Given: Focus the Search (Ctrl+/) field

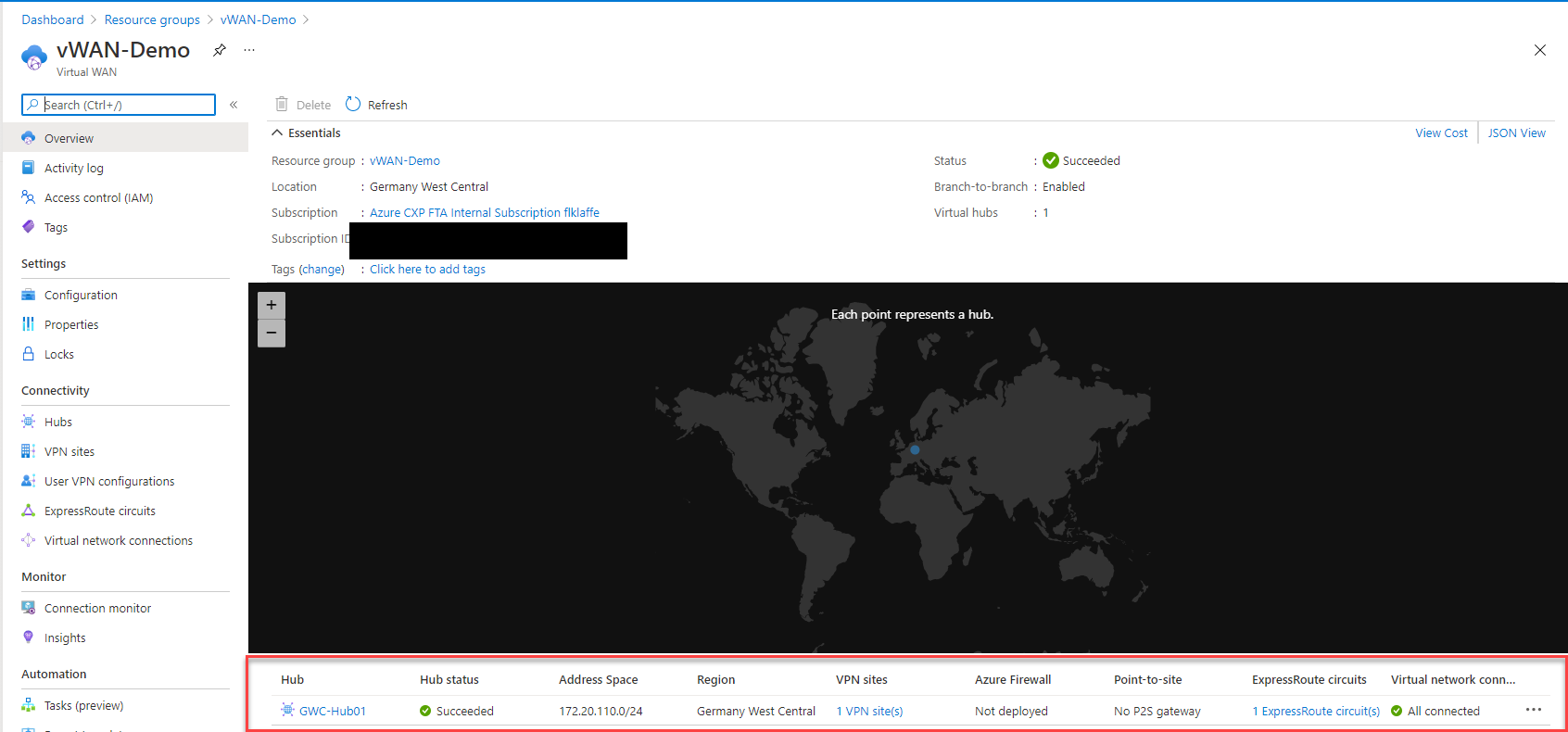Looking at the screenshot, I should coord(119,105).
